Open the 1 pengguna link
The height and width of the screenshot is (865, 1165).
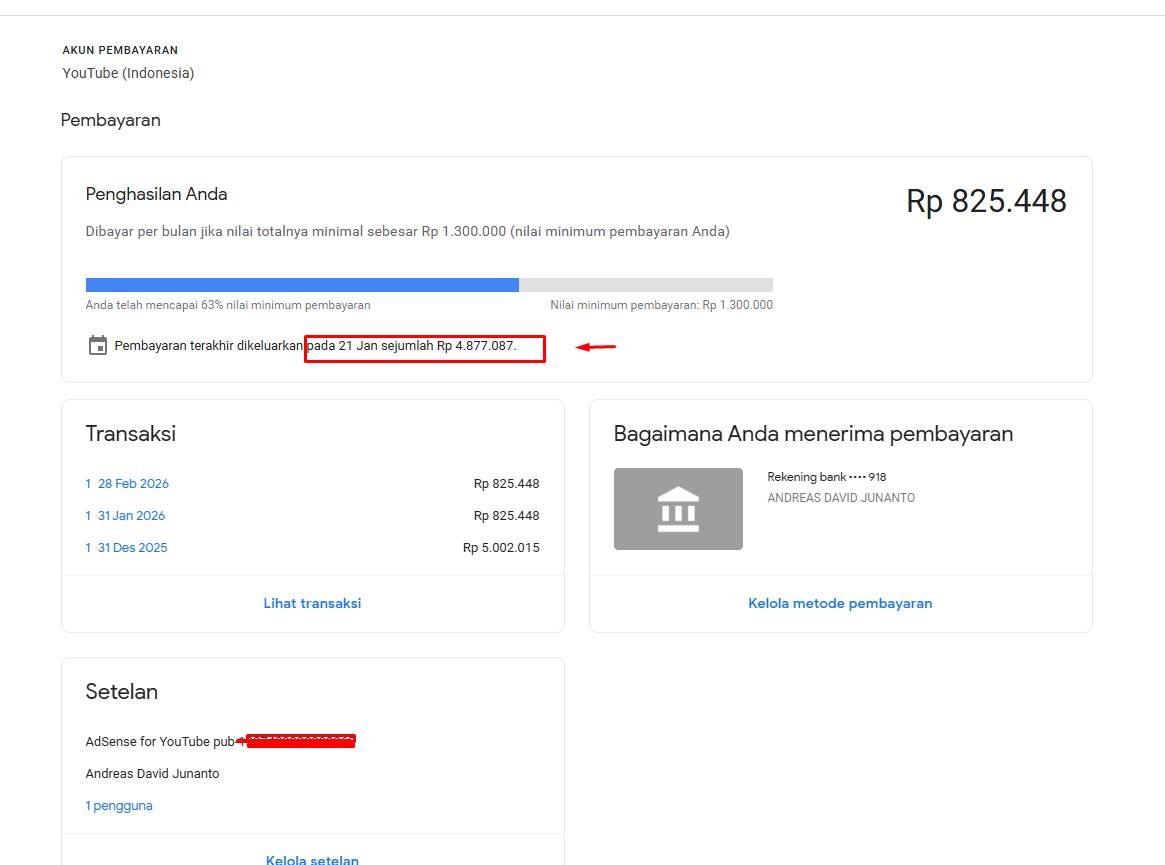click(119, 806)
